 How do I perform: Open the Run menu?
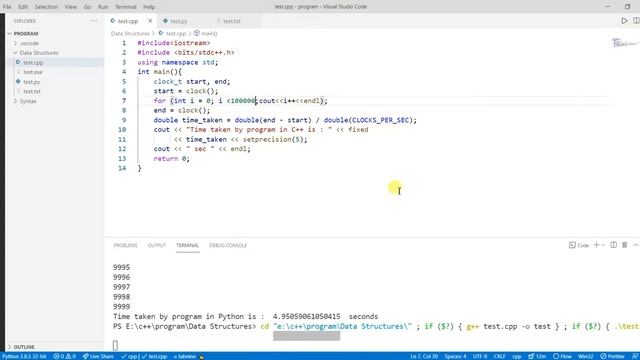click(103, 7)
